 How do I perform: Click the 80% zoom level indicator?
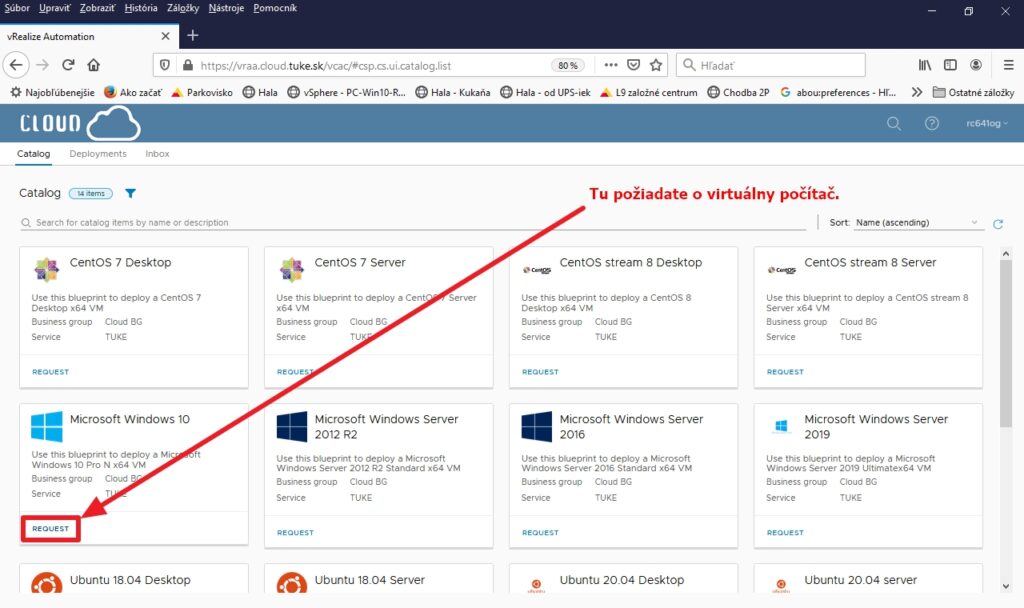[x=568, y=65]
